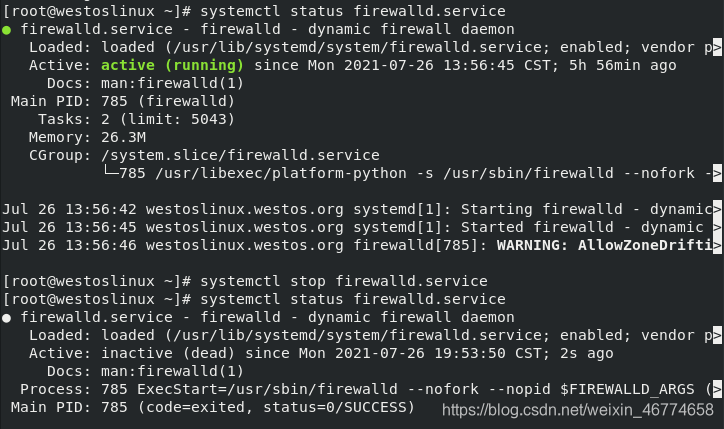Click the tree branch symbol before 785
The image size is (724, 429).
pyautogui.click(x=110, y=172)
